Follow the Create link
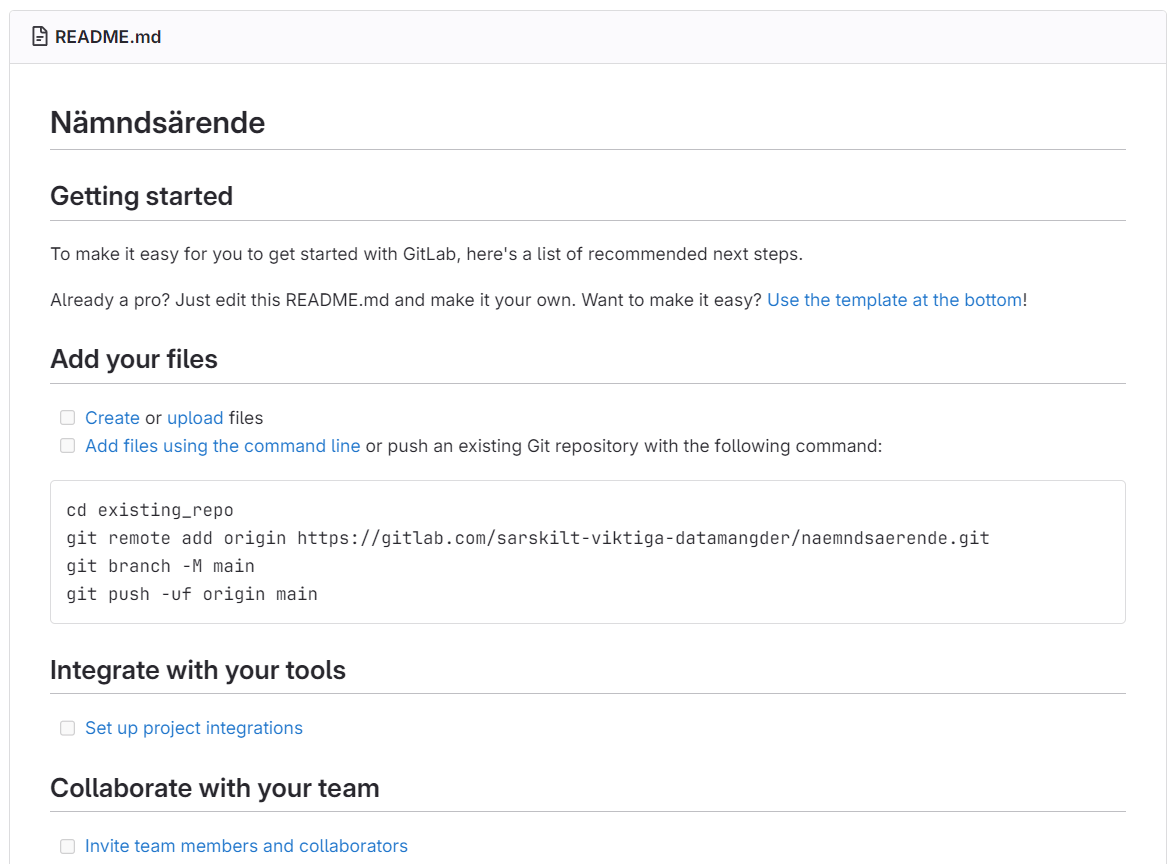 [112, 418]
